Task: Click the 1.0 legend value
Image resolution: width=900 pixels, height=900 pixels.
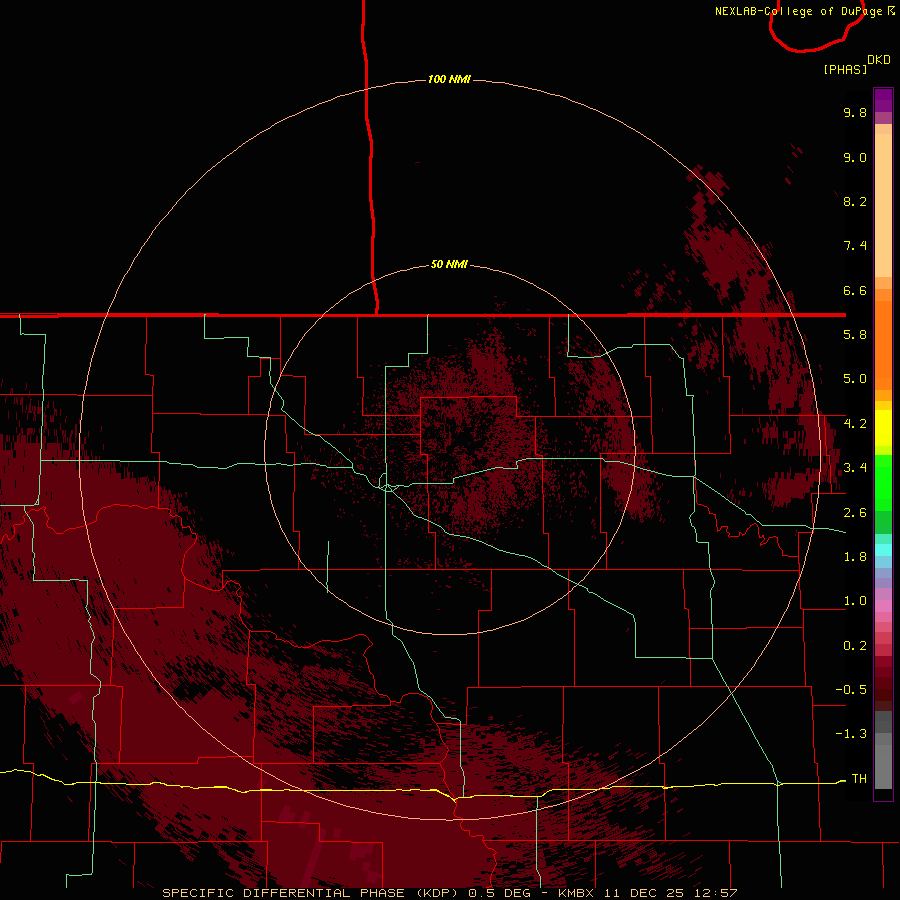Action: (x=855, y=601)
